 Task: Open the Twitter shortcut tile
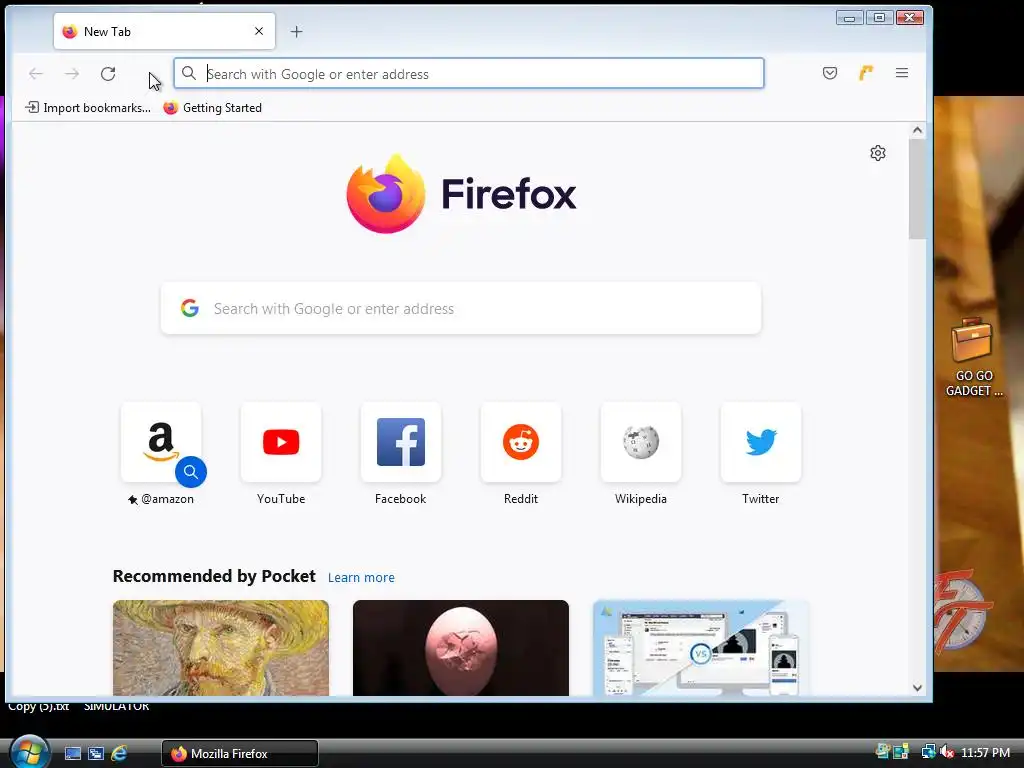pyautogui.click(x=761, y=442)
